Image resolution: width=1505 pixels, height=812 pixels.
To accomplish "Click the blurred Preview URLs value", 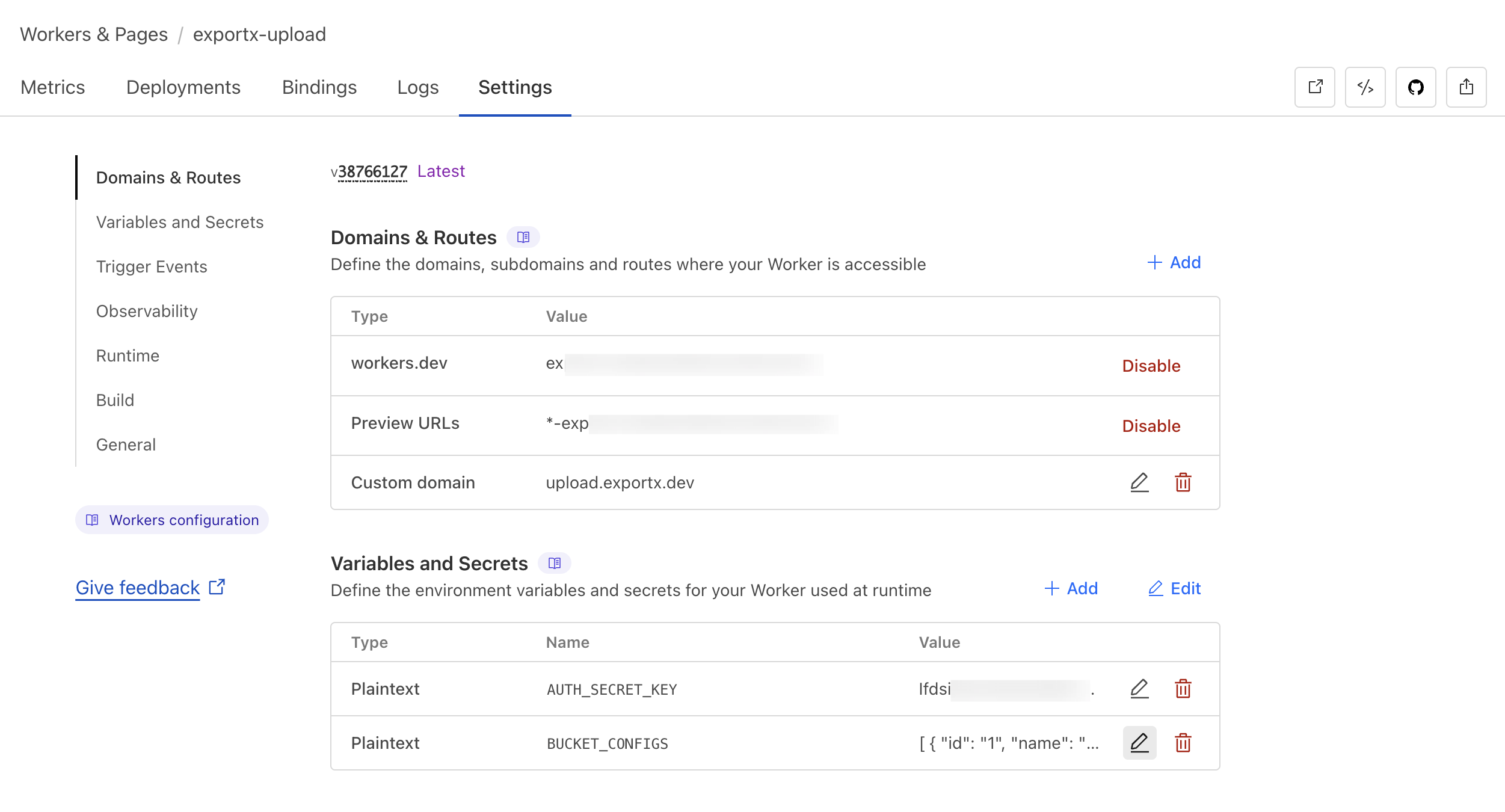I will click(692, 423).
